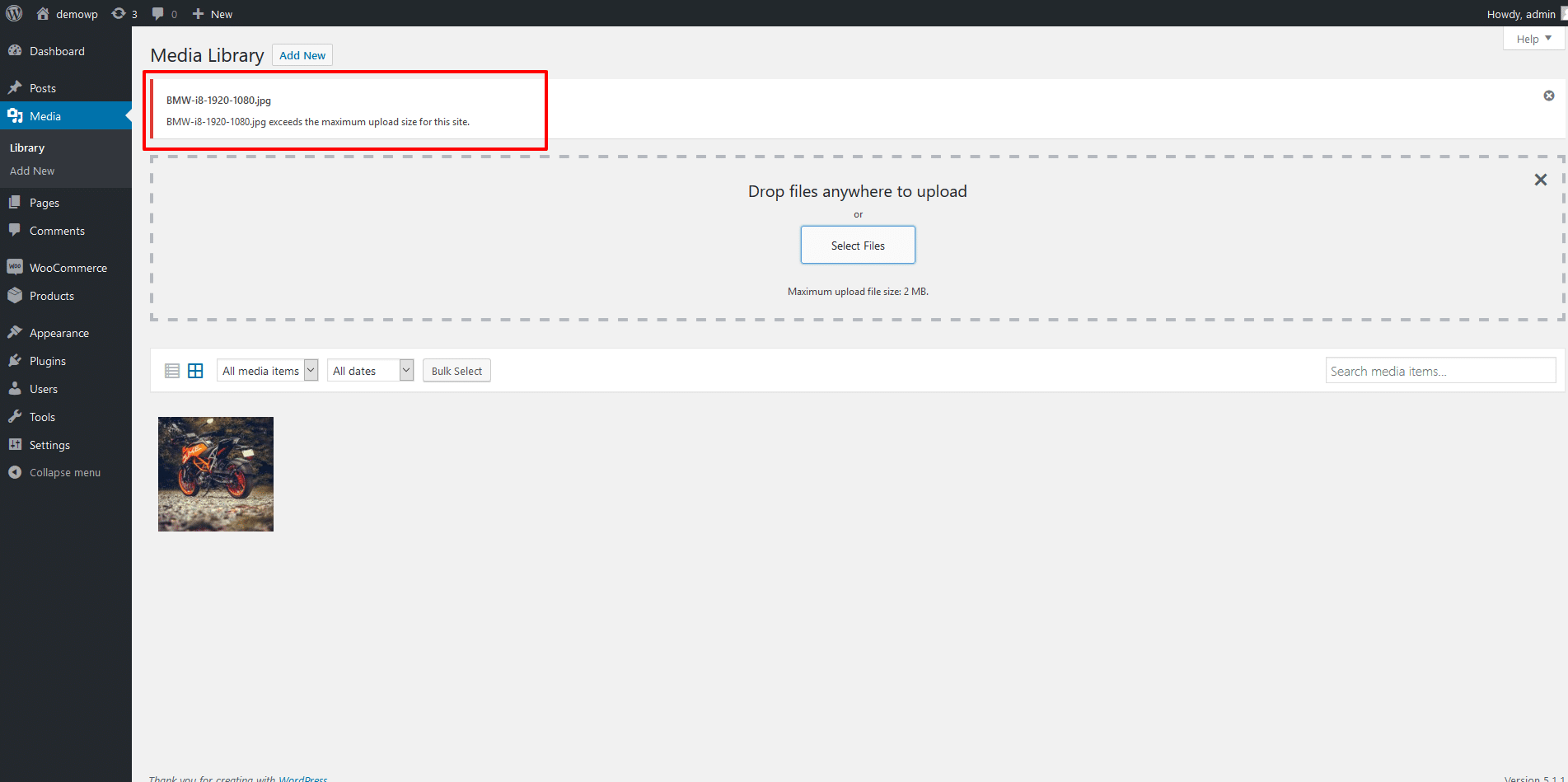The image size is (1568, 782).
Task: Open the All media items dropdown
Action: click(267, 370)
